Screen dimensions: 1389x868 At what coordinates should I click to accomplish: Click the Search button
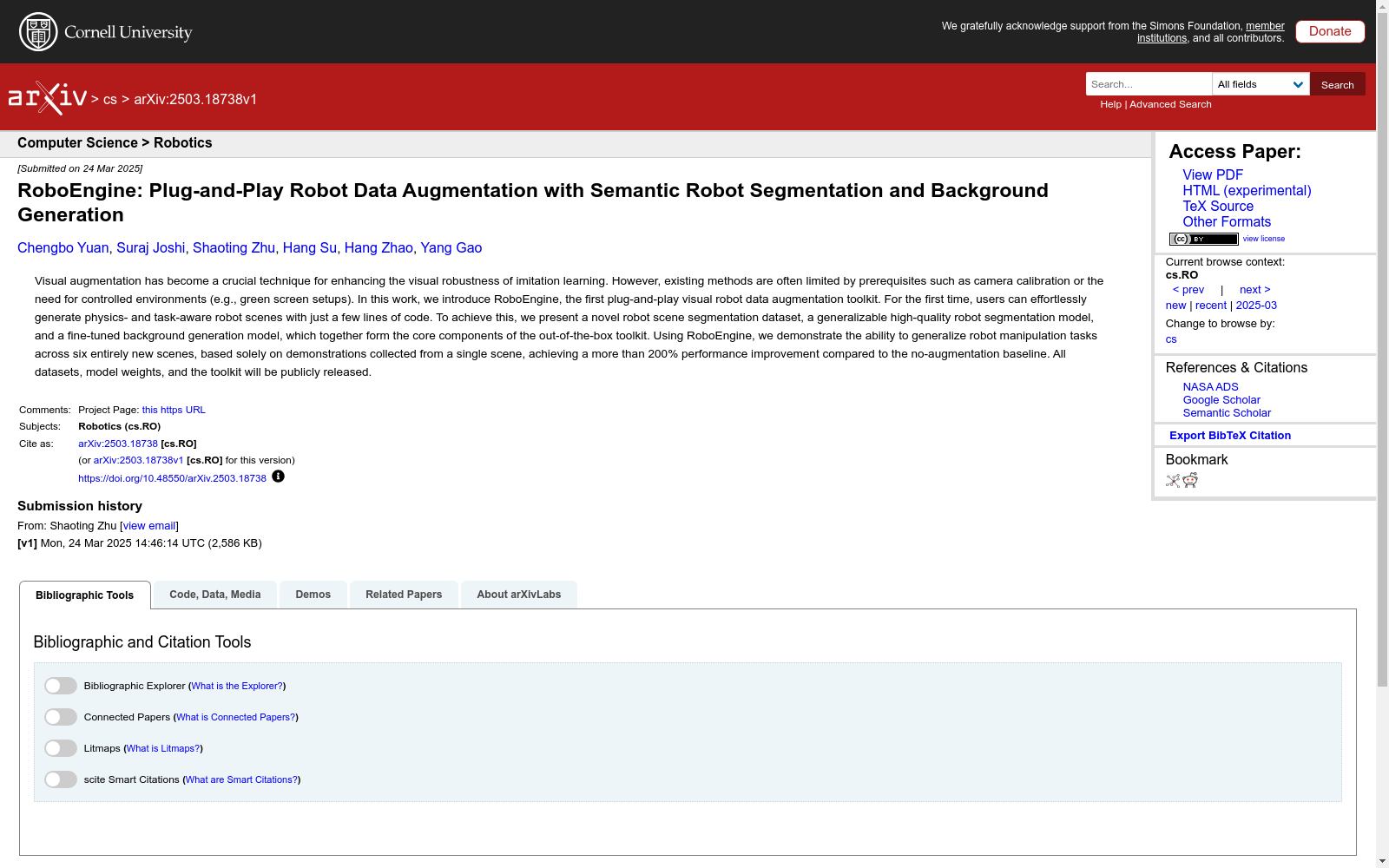pos(1338,84)
